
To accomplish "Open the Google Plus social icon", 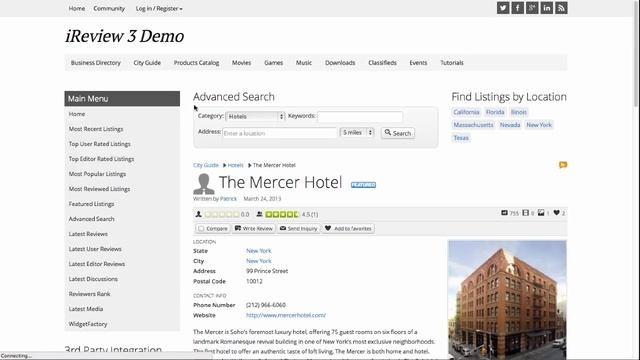I will (x=532, y=8).
